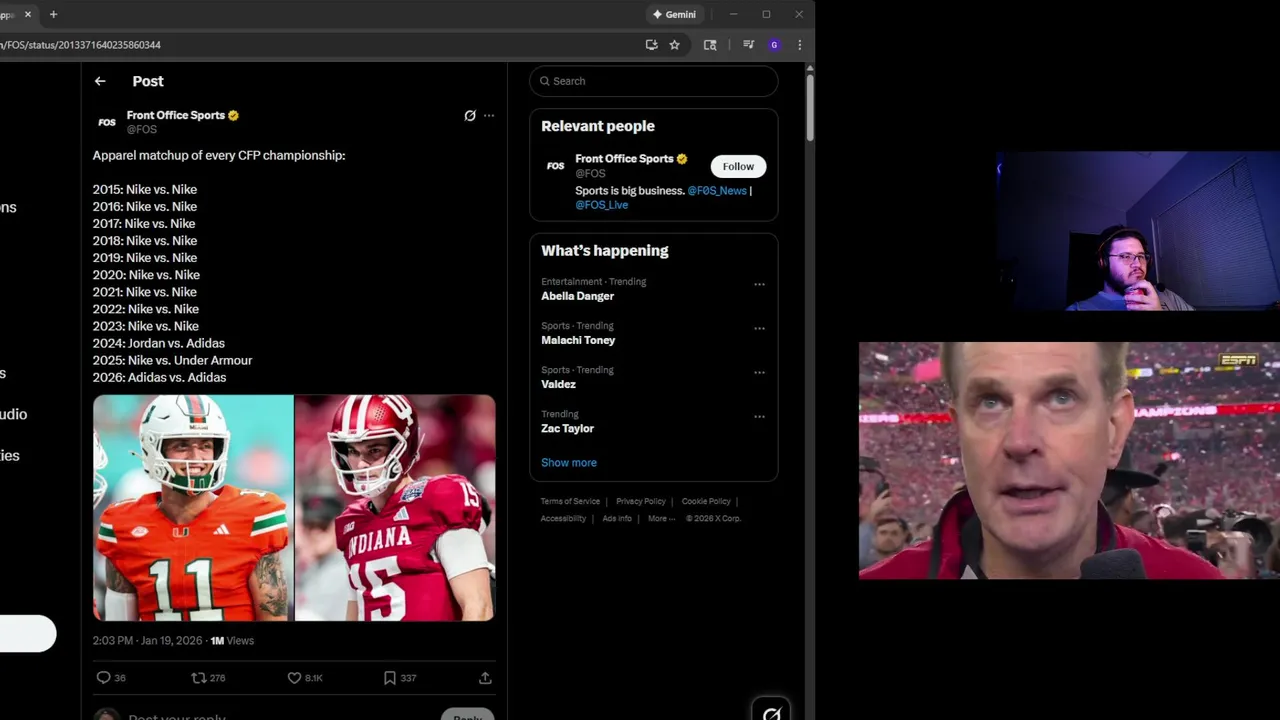The image size is (1280, 720).
Task: Bookmark this page with the star icon
Action: click(675, 45)
